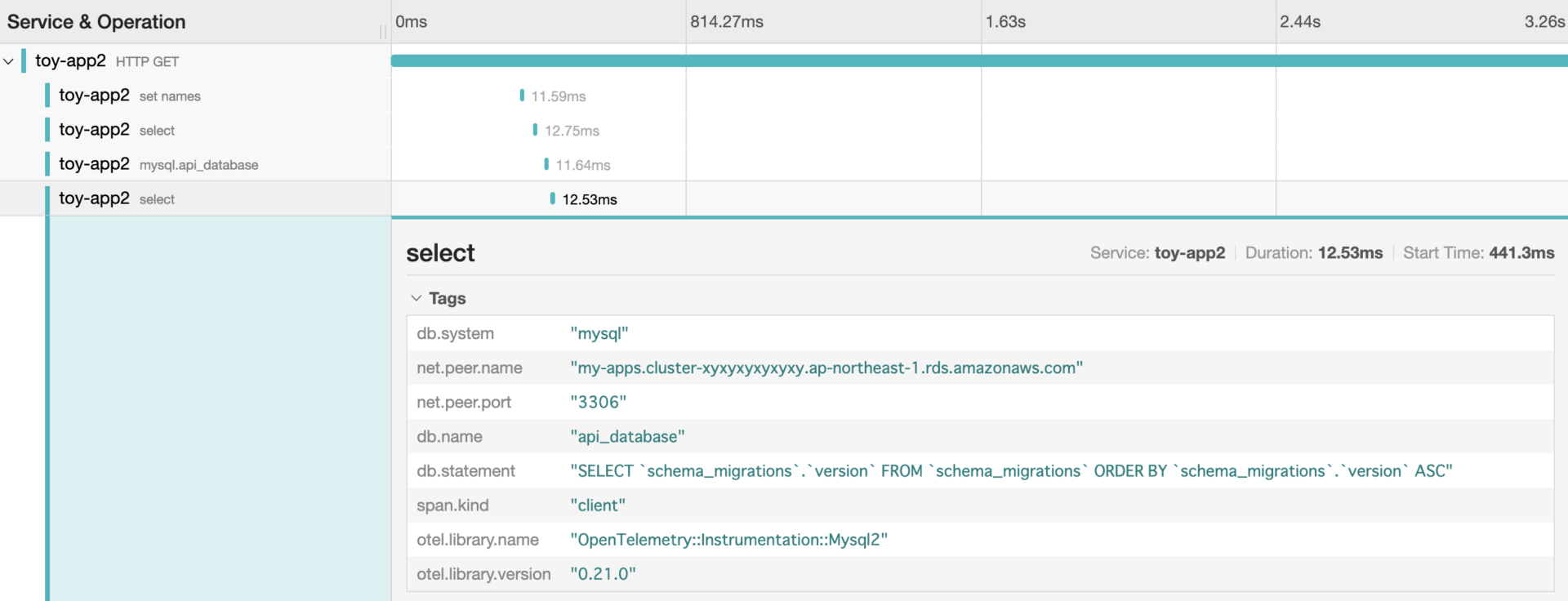This screenshot has width=1568, height=601.
Task: Click the Tags heading label
Action: pyautogui.click(x=447, y=299)
